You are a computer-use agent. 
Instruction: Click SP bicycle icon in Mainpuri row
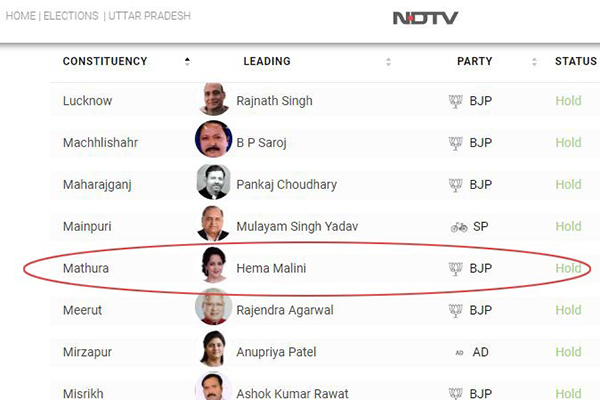tap(459, 227)
